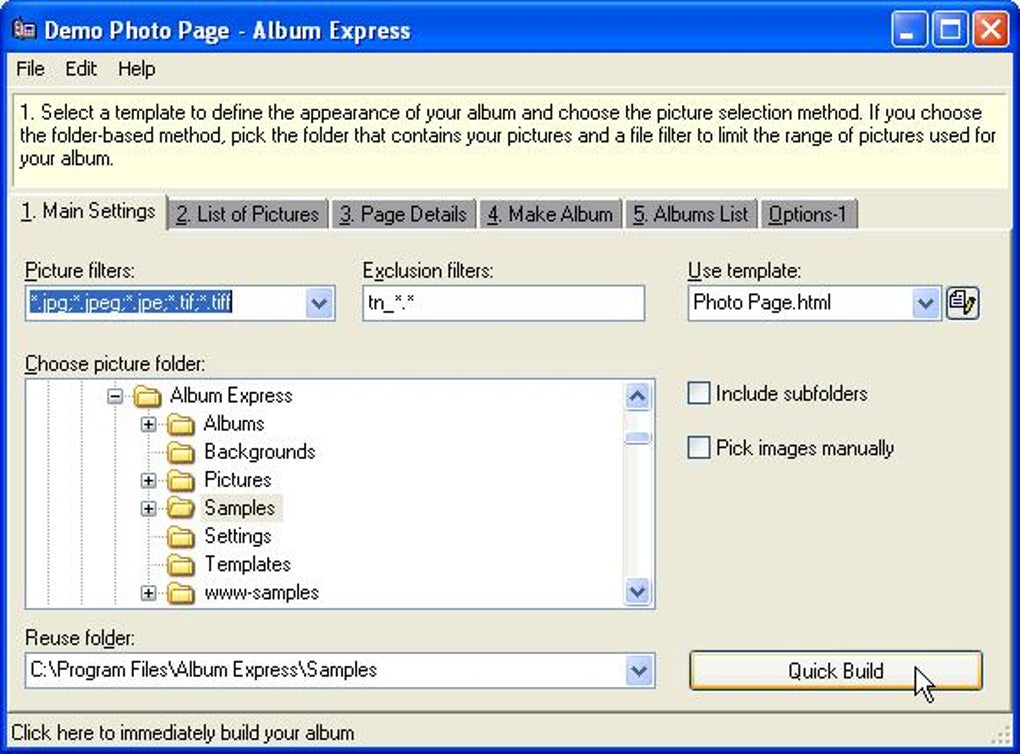The height and width of the screenshot is (754, 1020).
Task: Click the Quick Build button
Action: [836, 671]
